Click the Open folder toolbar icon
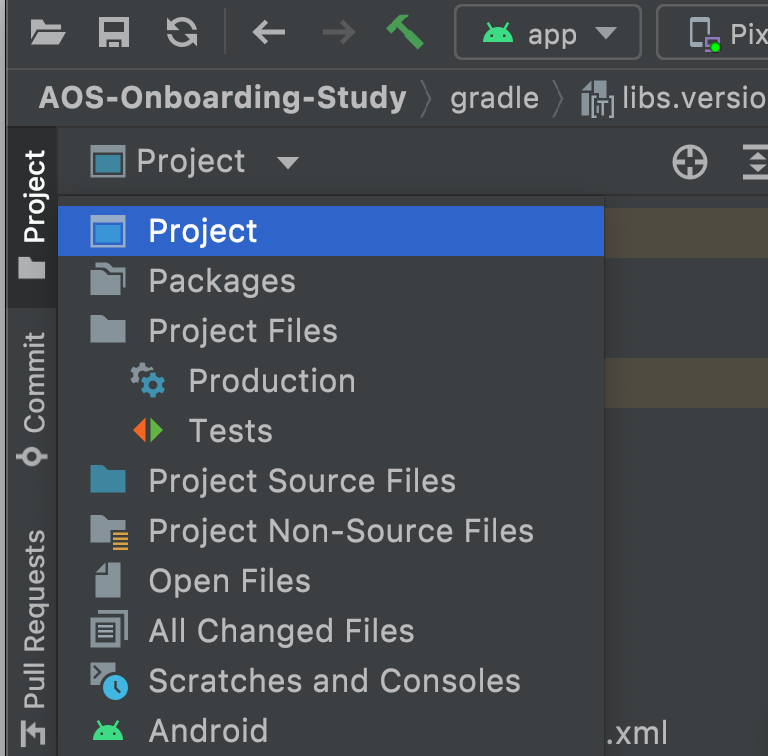Viewport: 768px width, 756px height. click(x=48, y=33)
